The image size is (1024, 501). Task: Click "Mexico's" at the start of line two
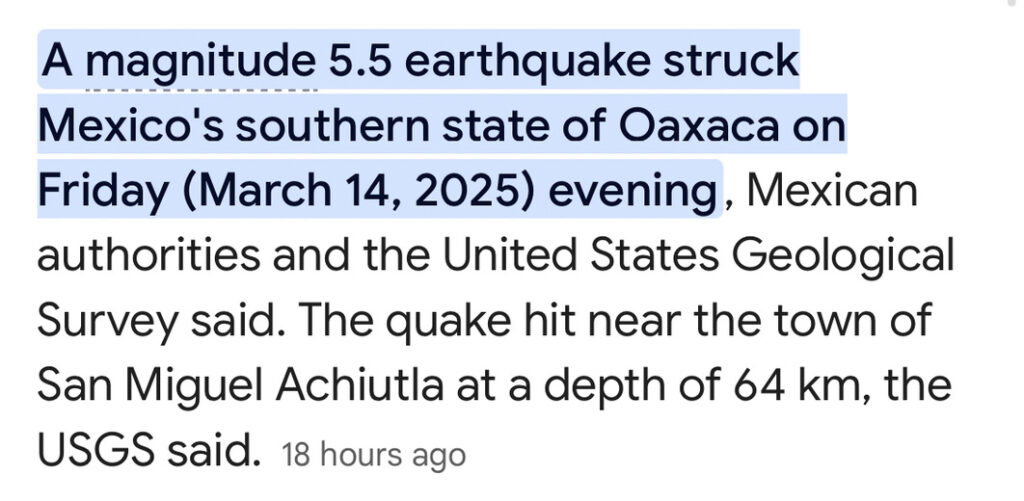tap(131, 126)
